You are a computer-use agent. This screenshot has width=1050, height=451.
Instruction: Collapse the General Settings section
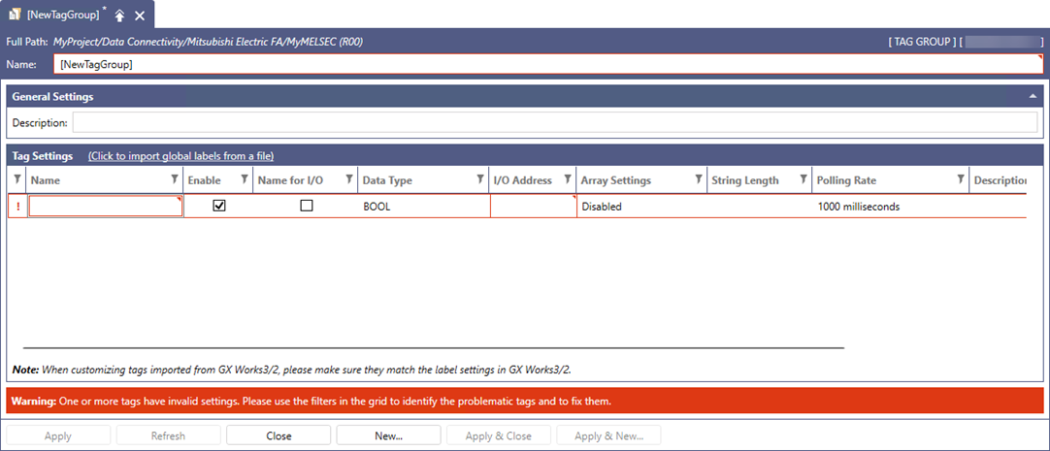1032,96
